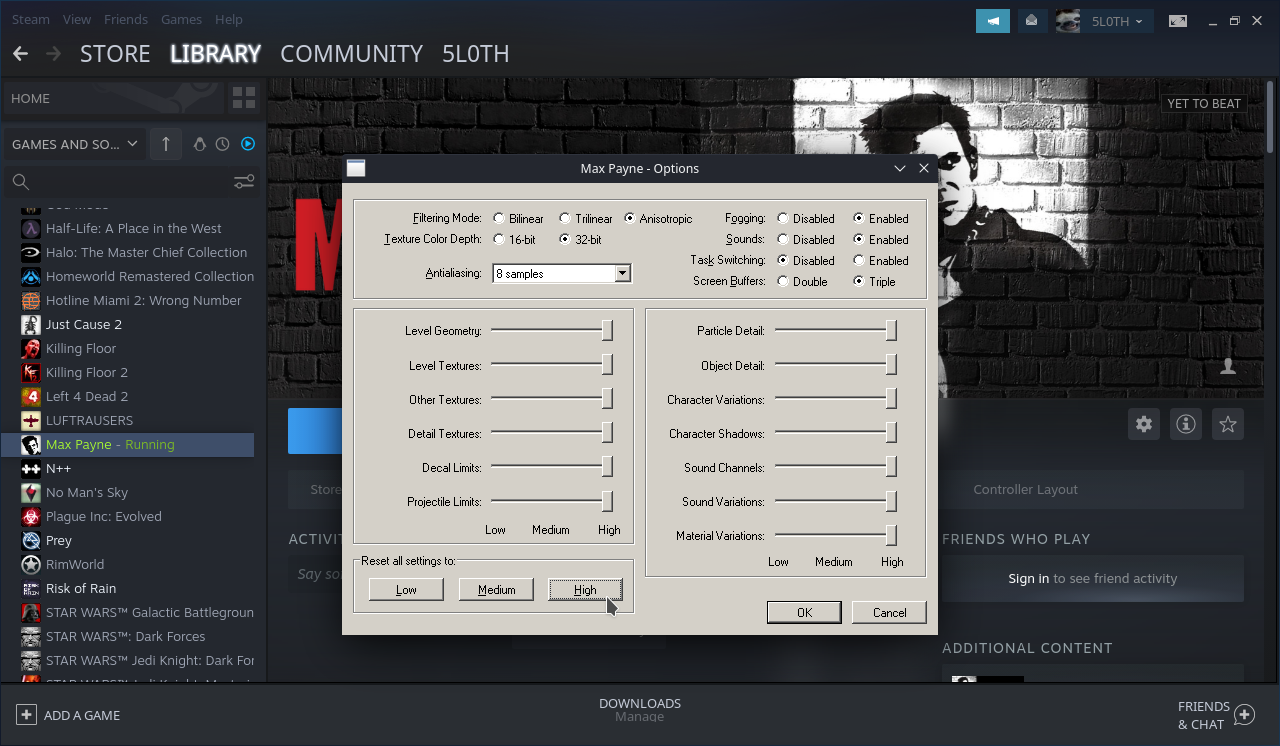Open the Controller Layout tab
Screen dimensions: 1280x746
1025,490
